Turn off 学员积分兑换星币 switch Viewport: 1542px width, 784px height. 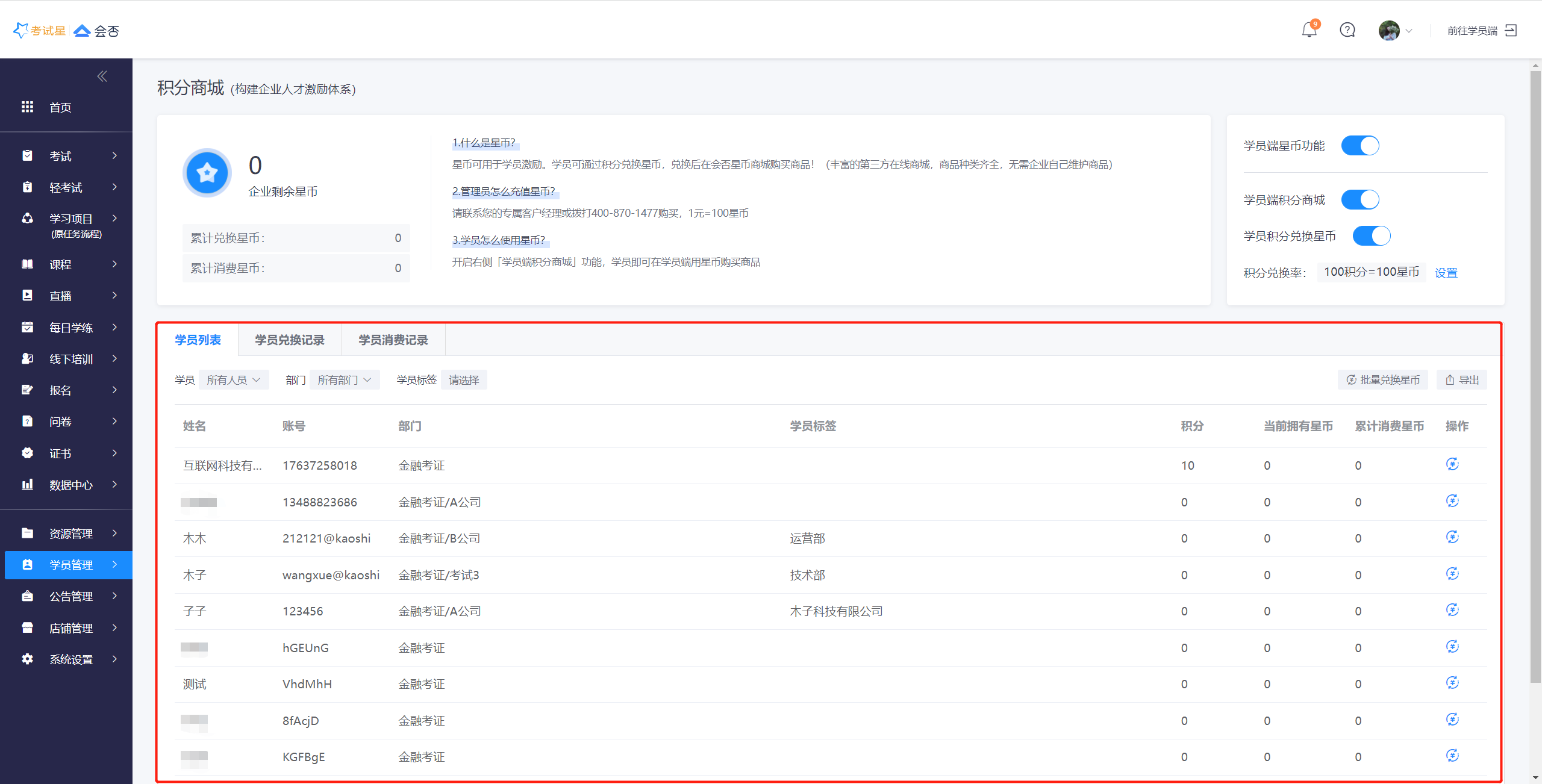pos(1371,235)
